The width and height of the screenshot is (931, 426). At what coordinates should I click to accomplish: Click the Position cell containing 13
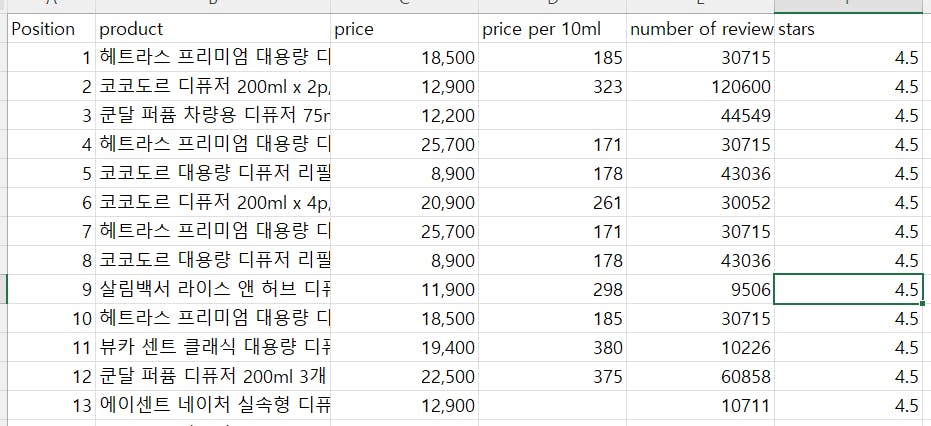pyautogui.click(x=50, y=406)
